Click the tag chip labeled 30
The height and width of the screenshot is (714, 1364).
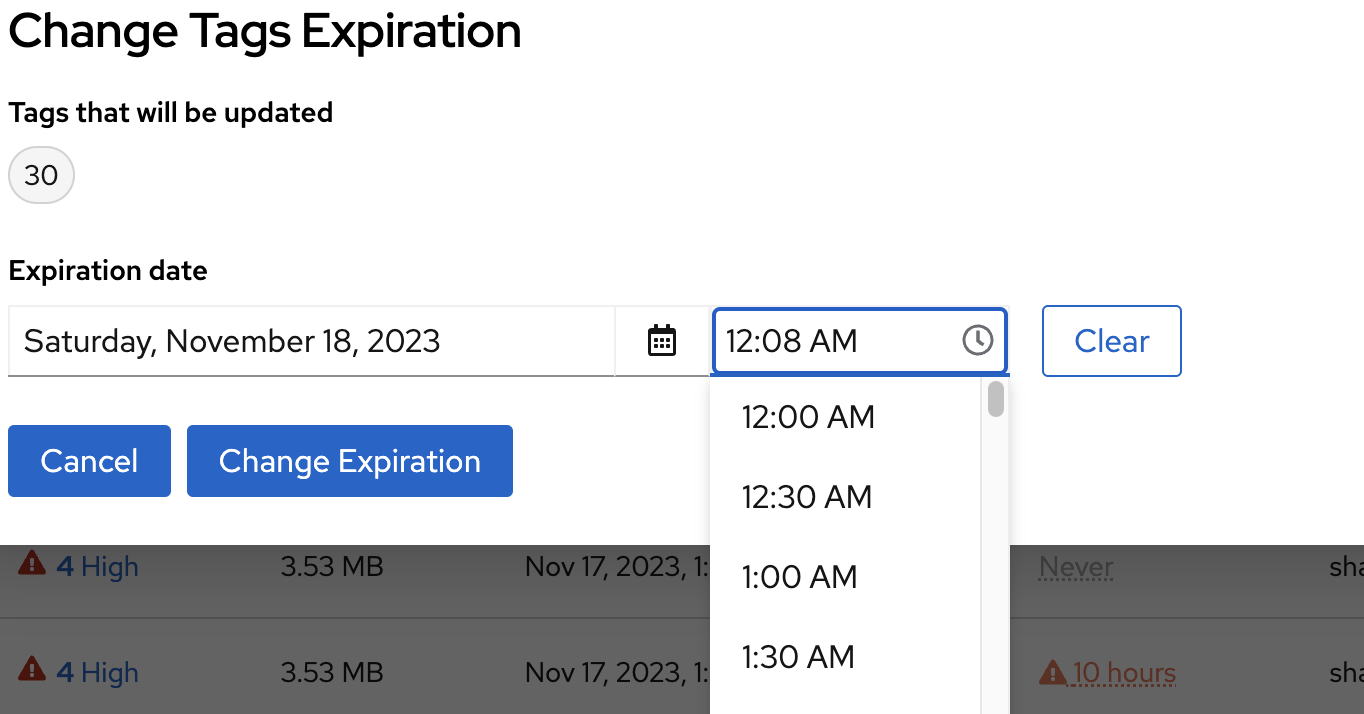click(x=41, y=176)
